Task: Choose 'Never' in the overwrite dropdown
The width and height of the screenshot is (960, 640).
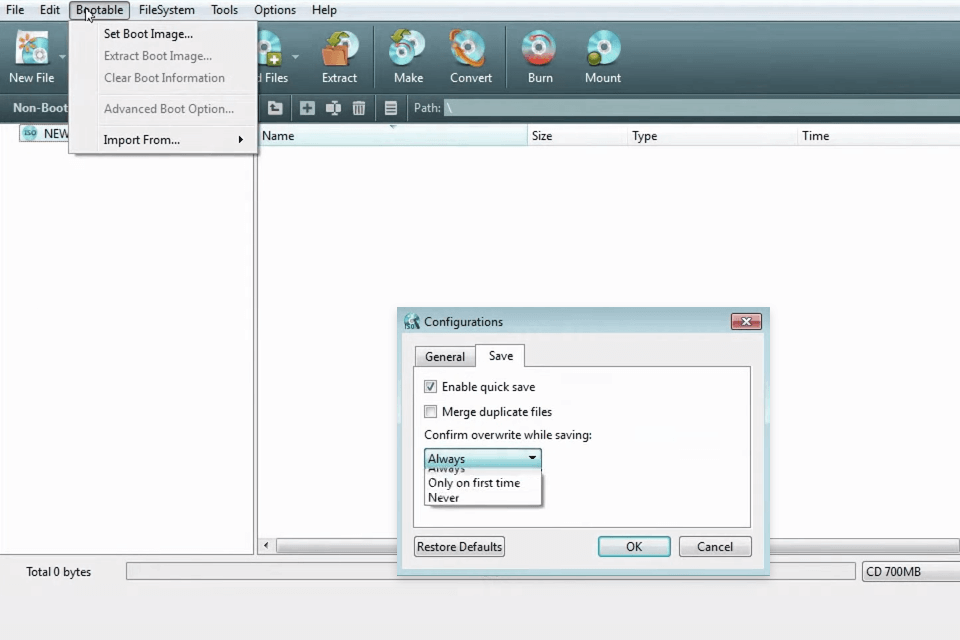Action: [444, 498]
